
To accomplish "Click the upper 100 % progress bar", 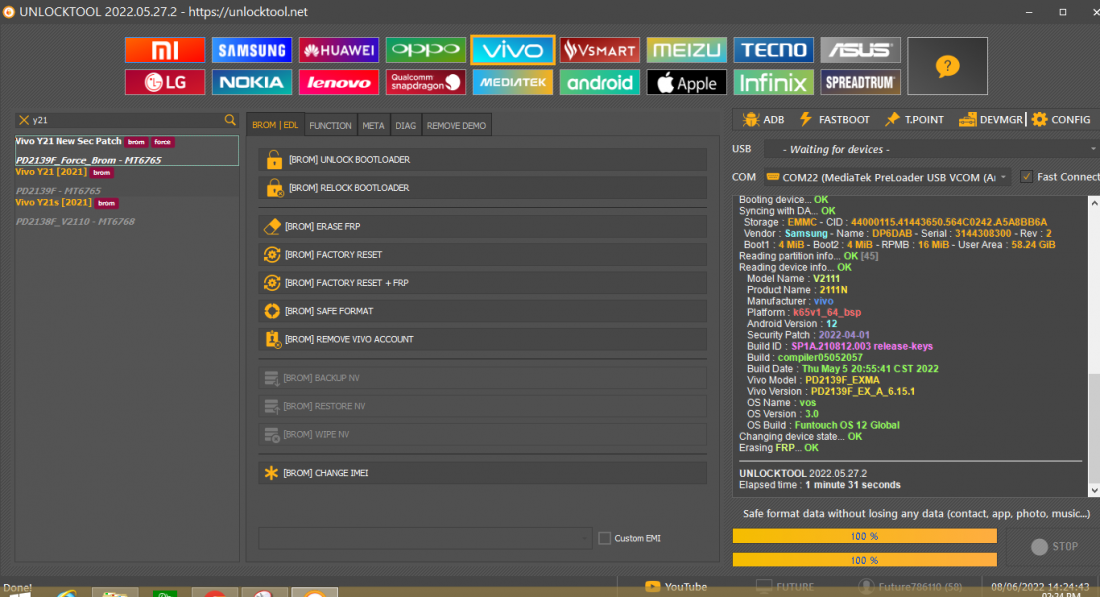I will (x=864, y=536).
